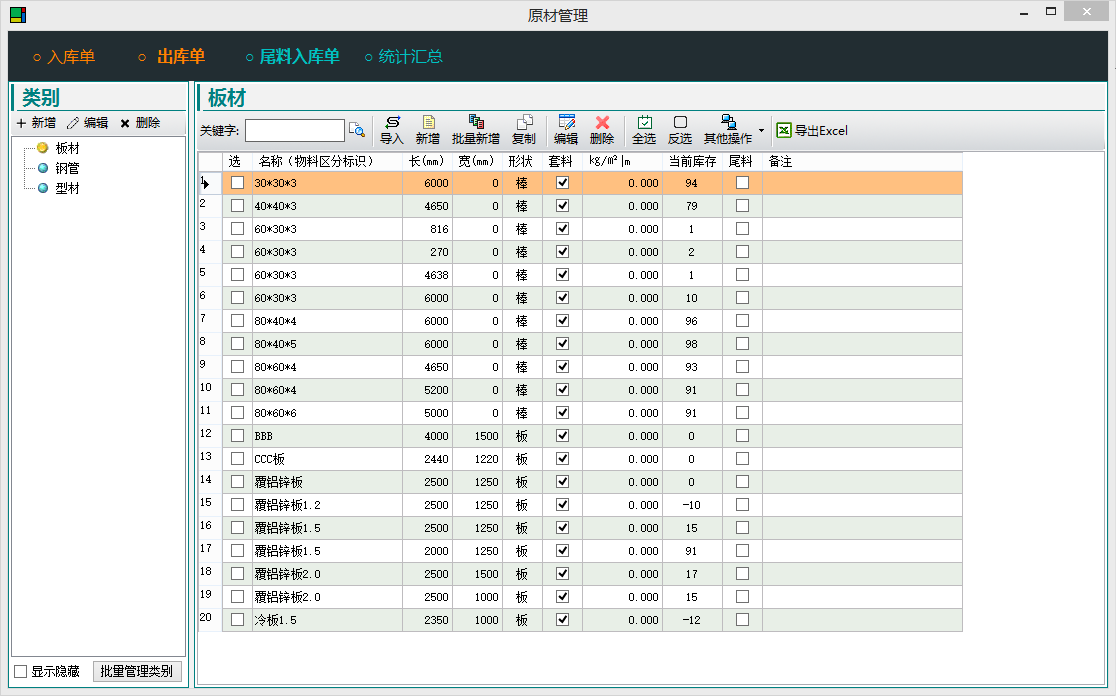Click the search icon beside the keyword field
The width and height of the screenshot is (1116, 696).
(x=357, y=130)
